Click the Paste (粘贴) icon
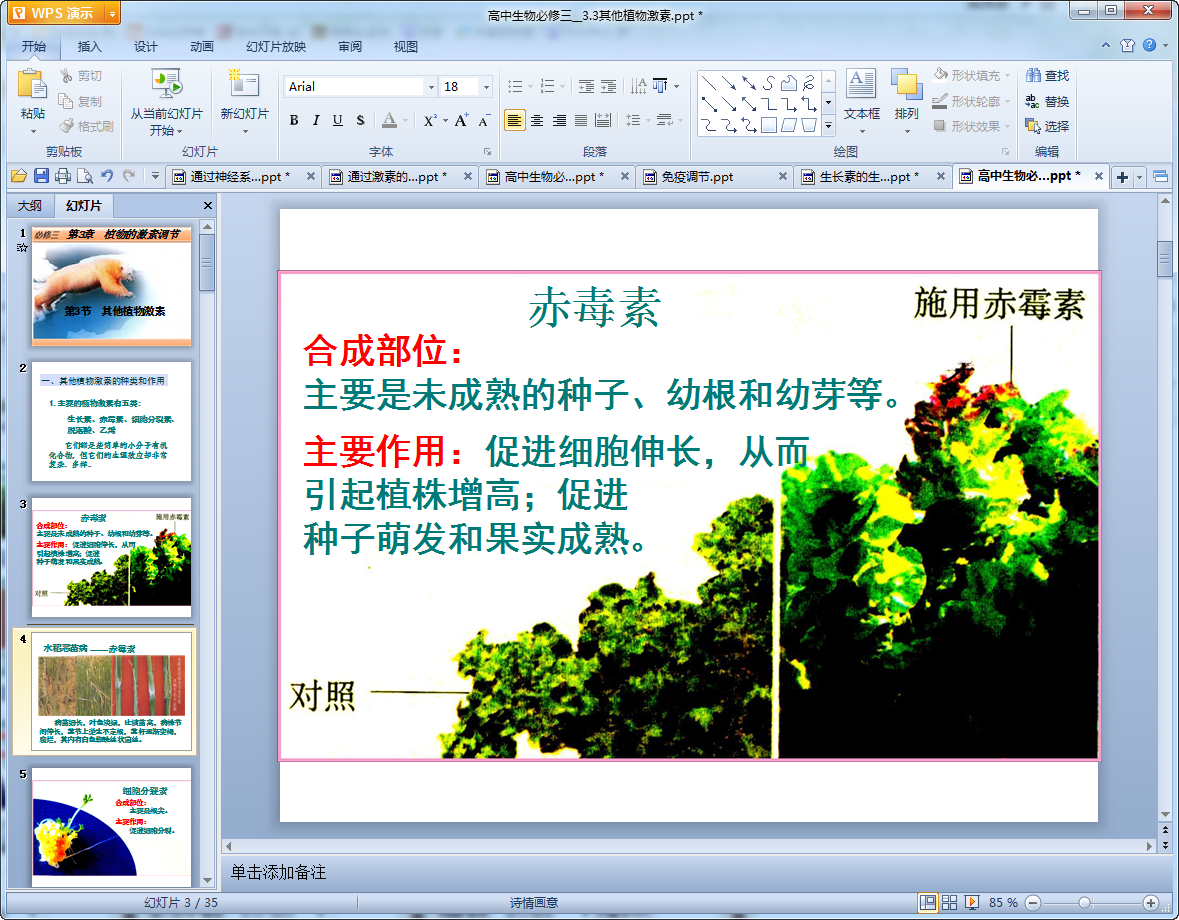The width and height of the screenshot is (1179, 920). (x=32, y=83)
